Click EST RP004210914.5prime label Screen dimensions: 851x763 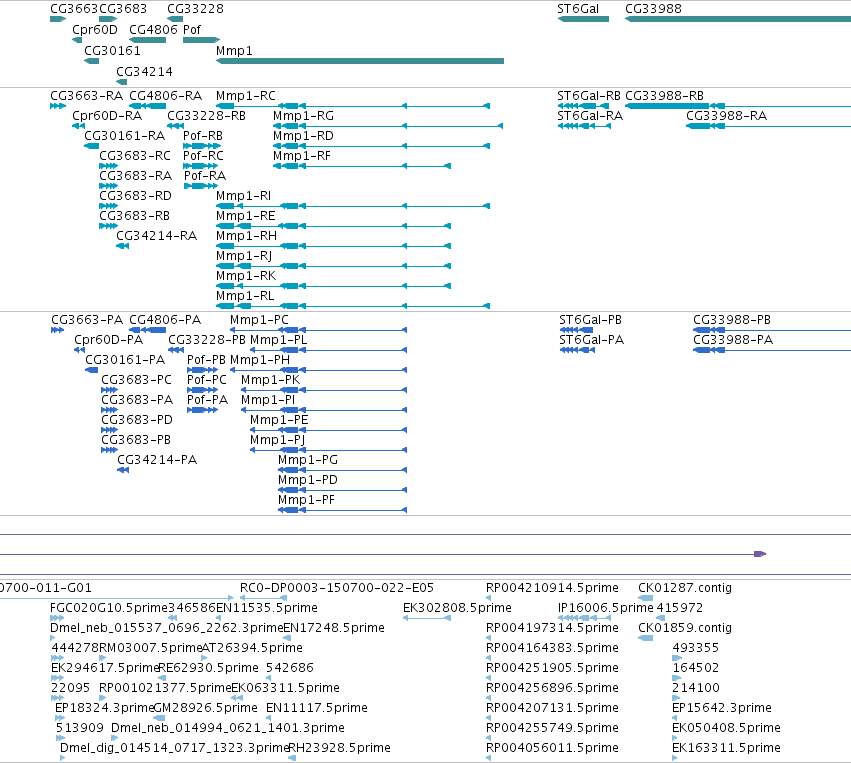pos(552,588)
